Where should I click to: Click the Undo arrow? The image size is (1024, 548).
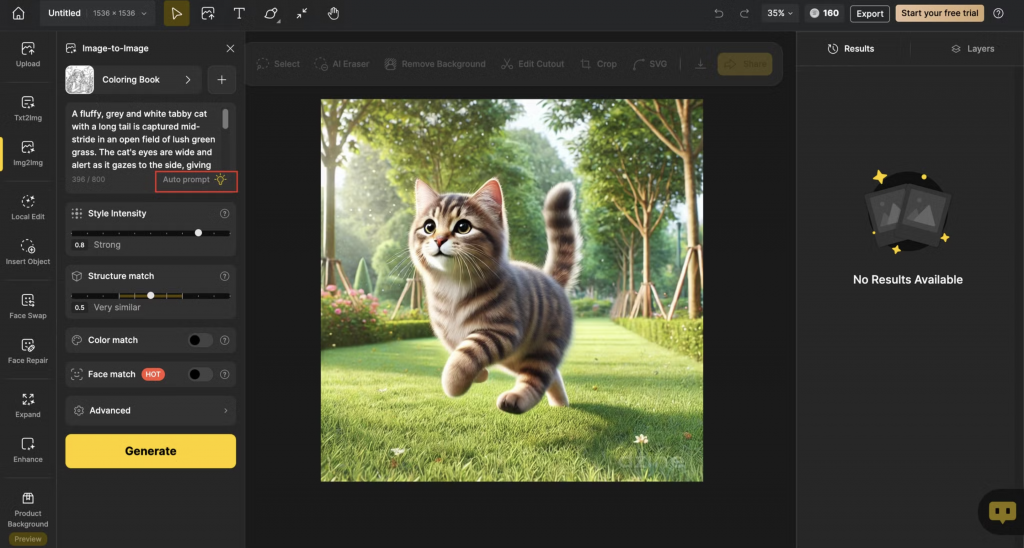pos(719,14)
